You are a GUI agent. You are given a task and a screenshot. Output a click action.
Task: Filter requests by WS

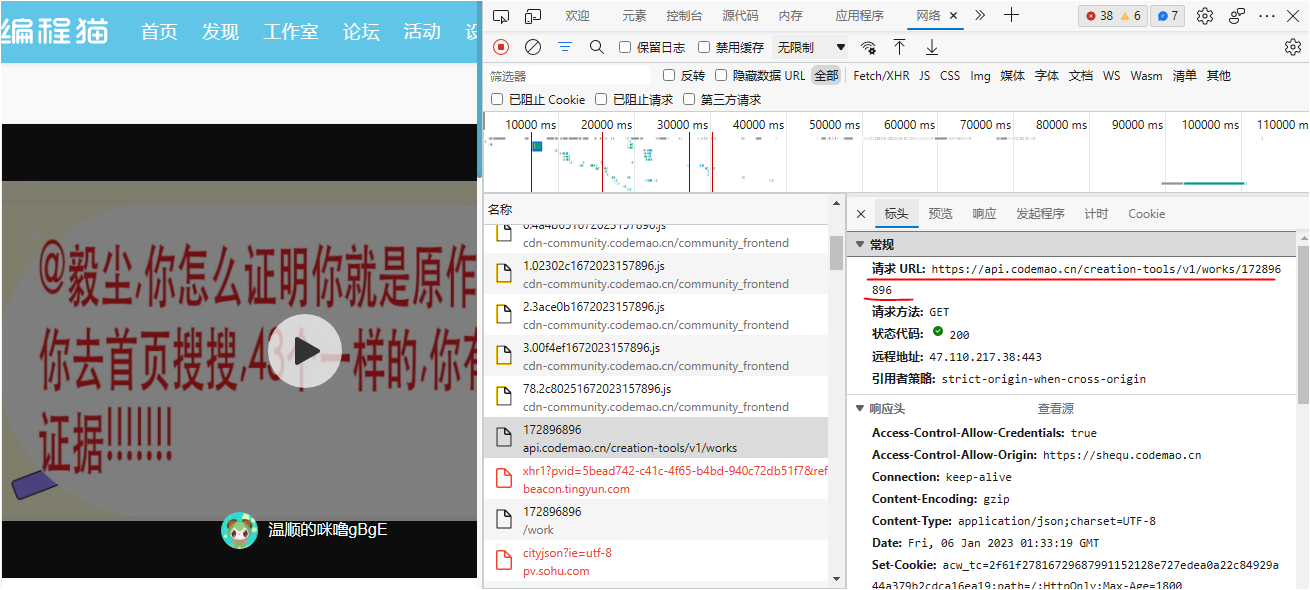[x=1111, y=76]
